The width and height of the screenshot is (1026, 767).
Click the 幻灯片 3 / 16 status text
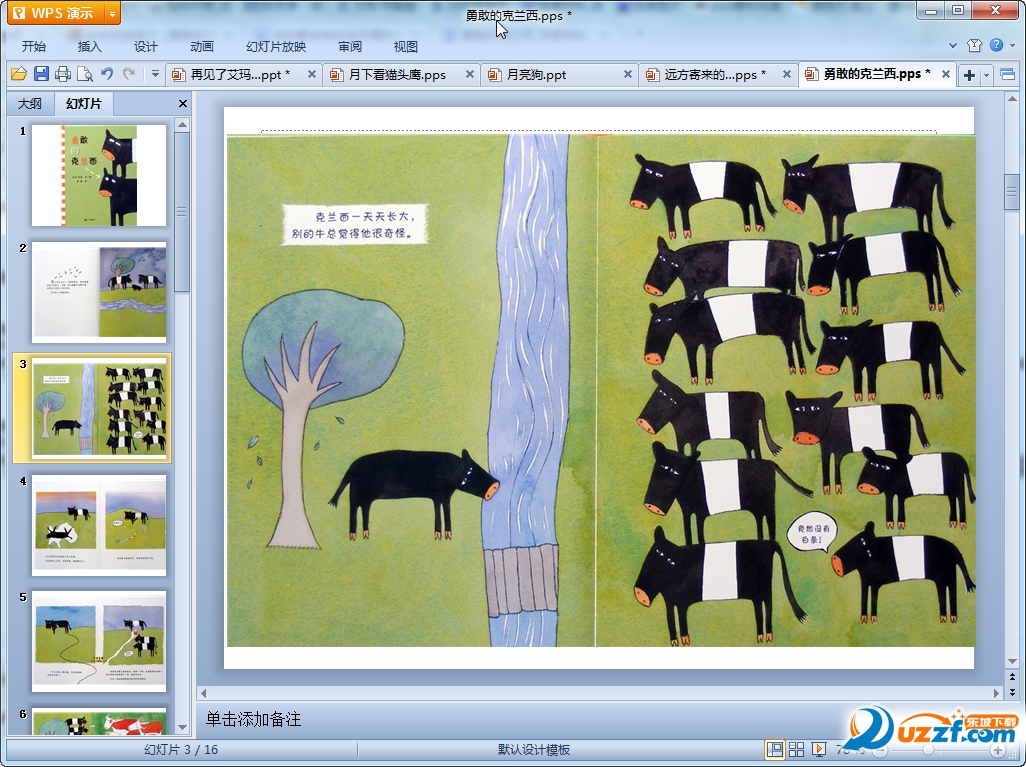[181, 750]
